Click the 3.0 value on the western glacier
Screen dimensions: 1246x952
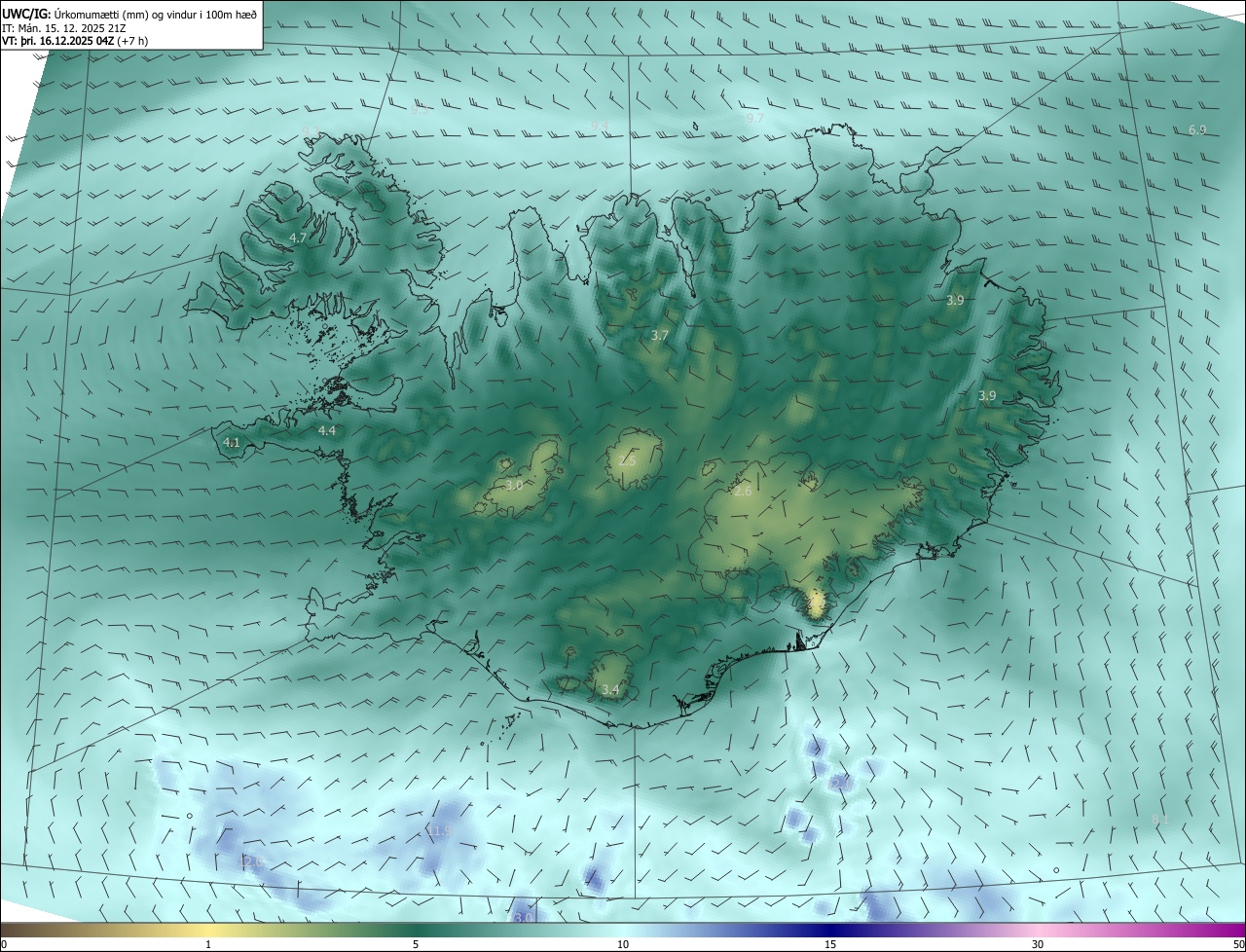pyautogui.click(x=514, y=485)
